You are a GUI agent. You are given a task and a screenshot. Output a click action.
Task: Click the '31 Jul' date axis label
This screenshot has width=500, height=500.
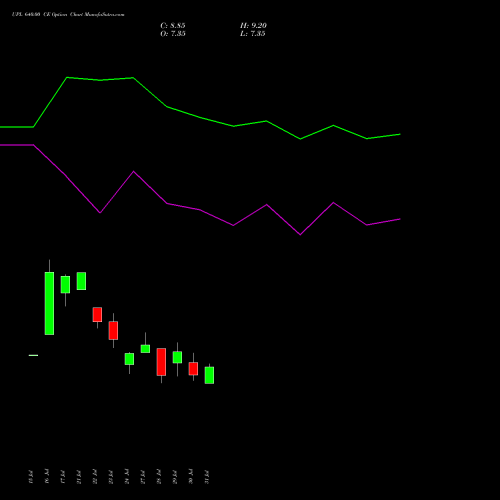207,476
